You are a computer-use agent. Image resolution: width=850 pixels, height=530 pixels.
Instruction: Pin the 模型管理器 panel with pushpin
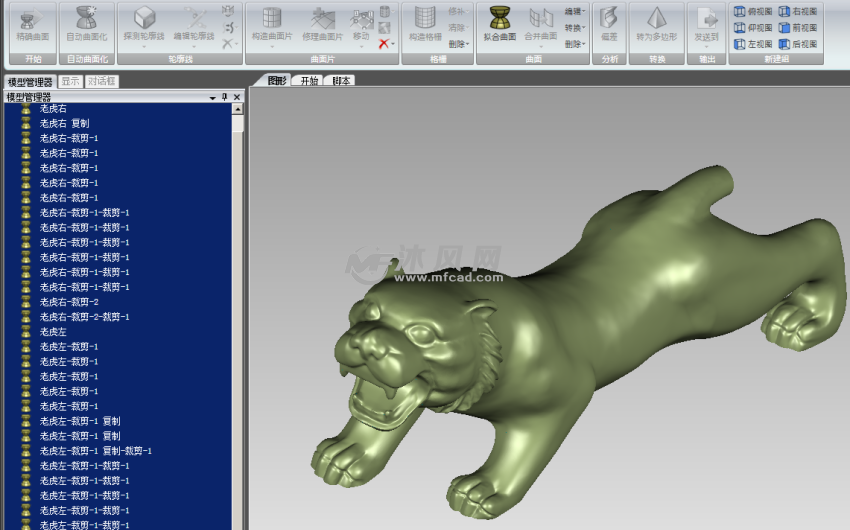[225, 97]
